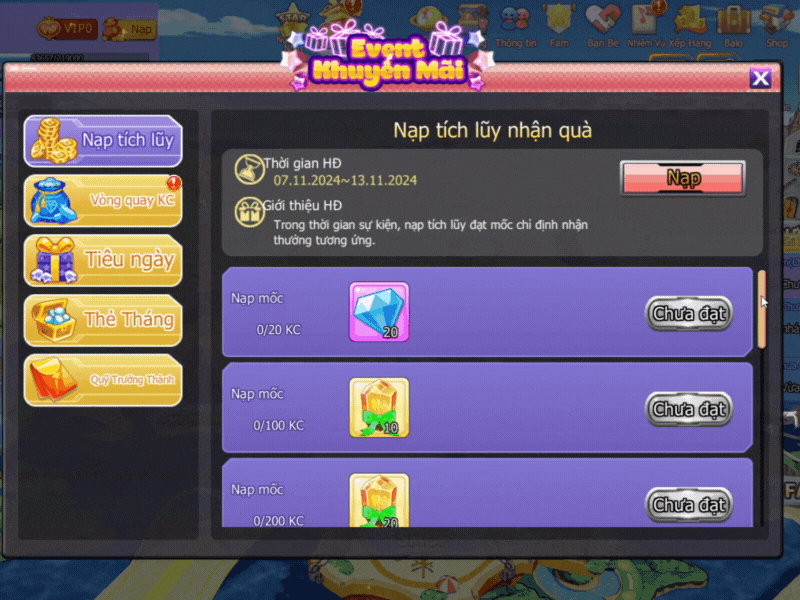Select the Nạp tích lũy tab
This screenshot has width=800, height=600.
103,141
